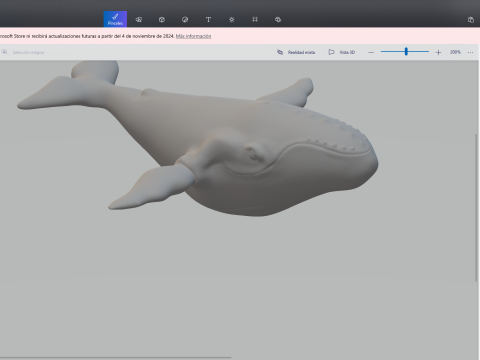Screen dimensions: 480x360
Task: Select the Pinceles brushes tab
Action: coord(115,19)
